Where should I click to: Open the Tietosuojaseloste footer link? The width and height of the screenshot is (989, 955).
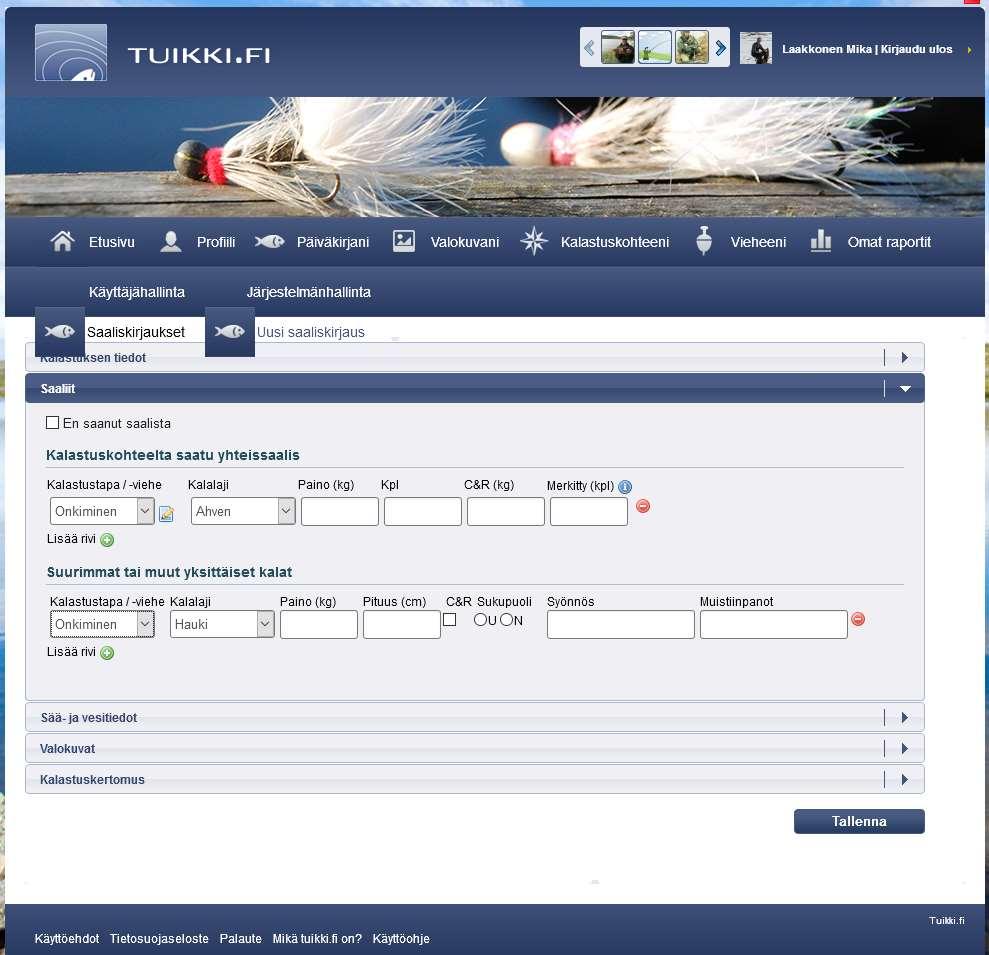point(159,939)
